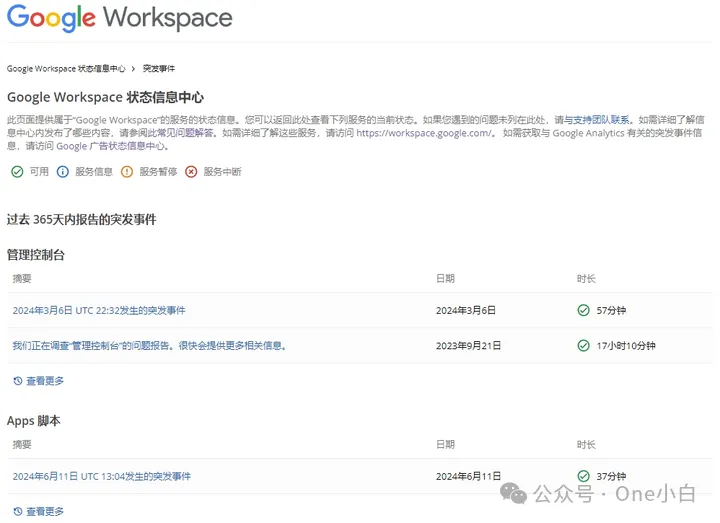720x523 pixels.
Task: Open the 此常见问题解答 link
Action: tap(180, 133)
